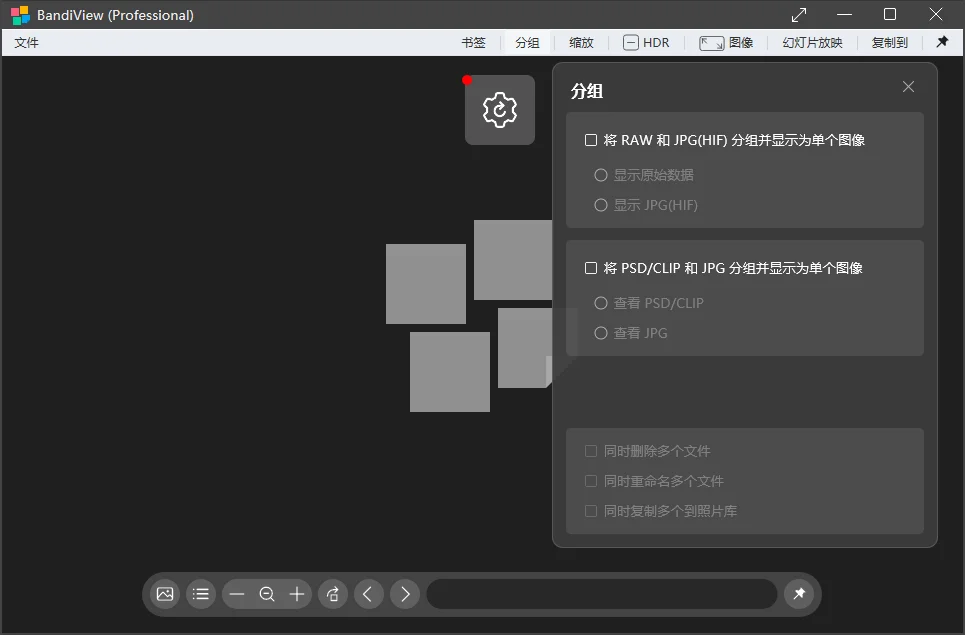Screen dimensions: 965x635
Task: Open the 缩放 menu
Action: 581,42
